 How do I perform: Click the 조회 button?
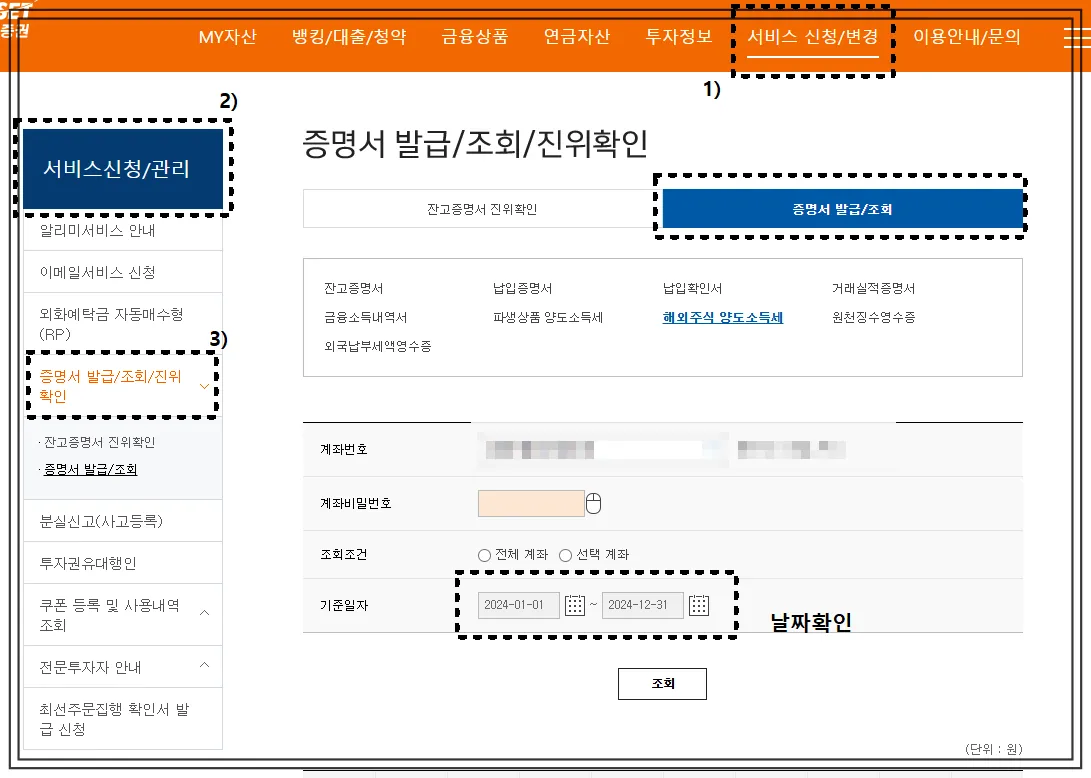662,684
